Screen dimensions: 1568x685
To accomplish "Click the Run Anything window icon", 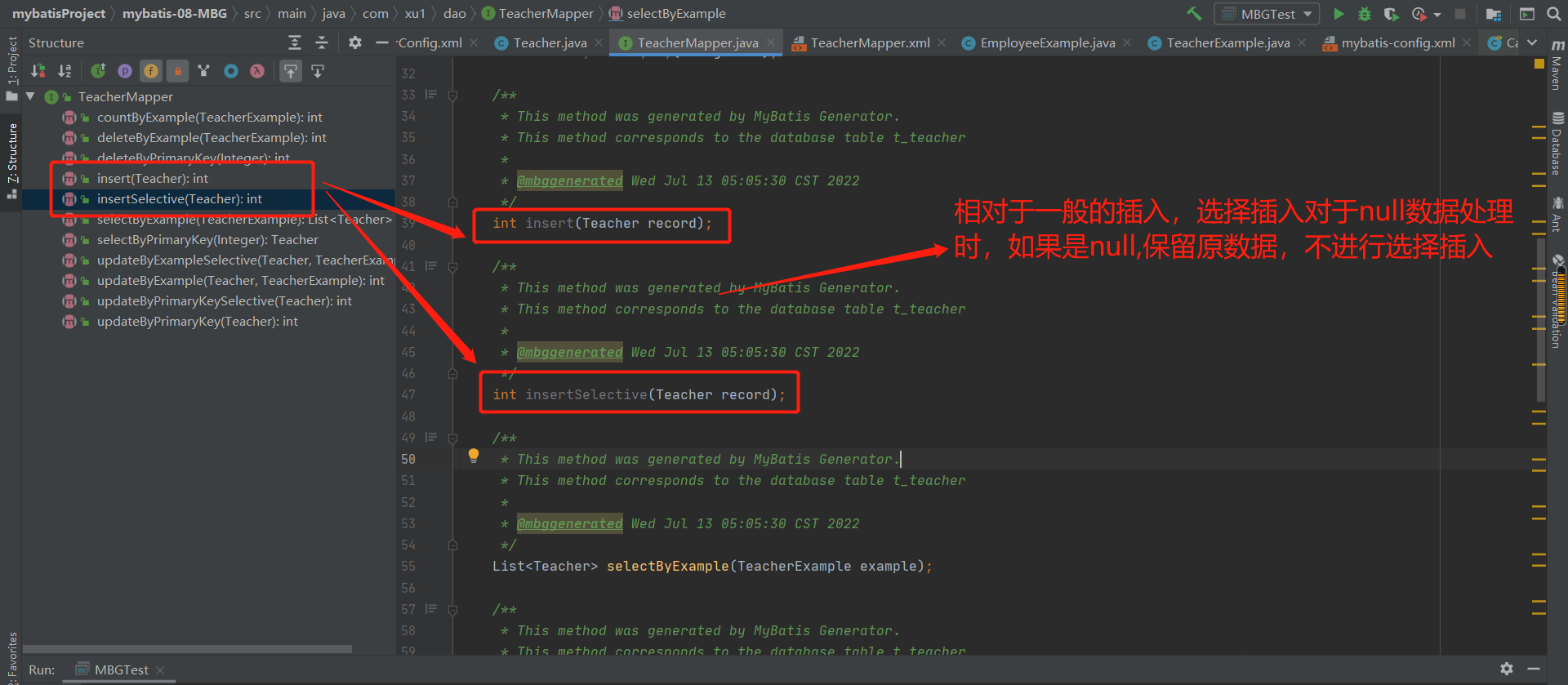I will 1527,14.
